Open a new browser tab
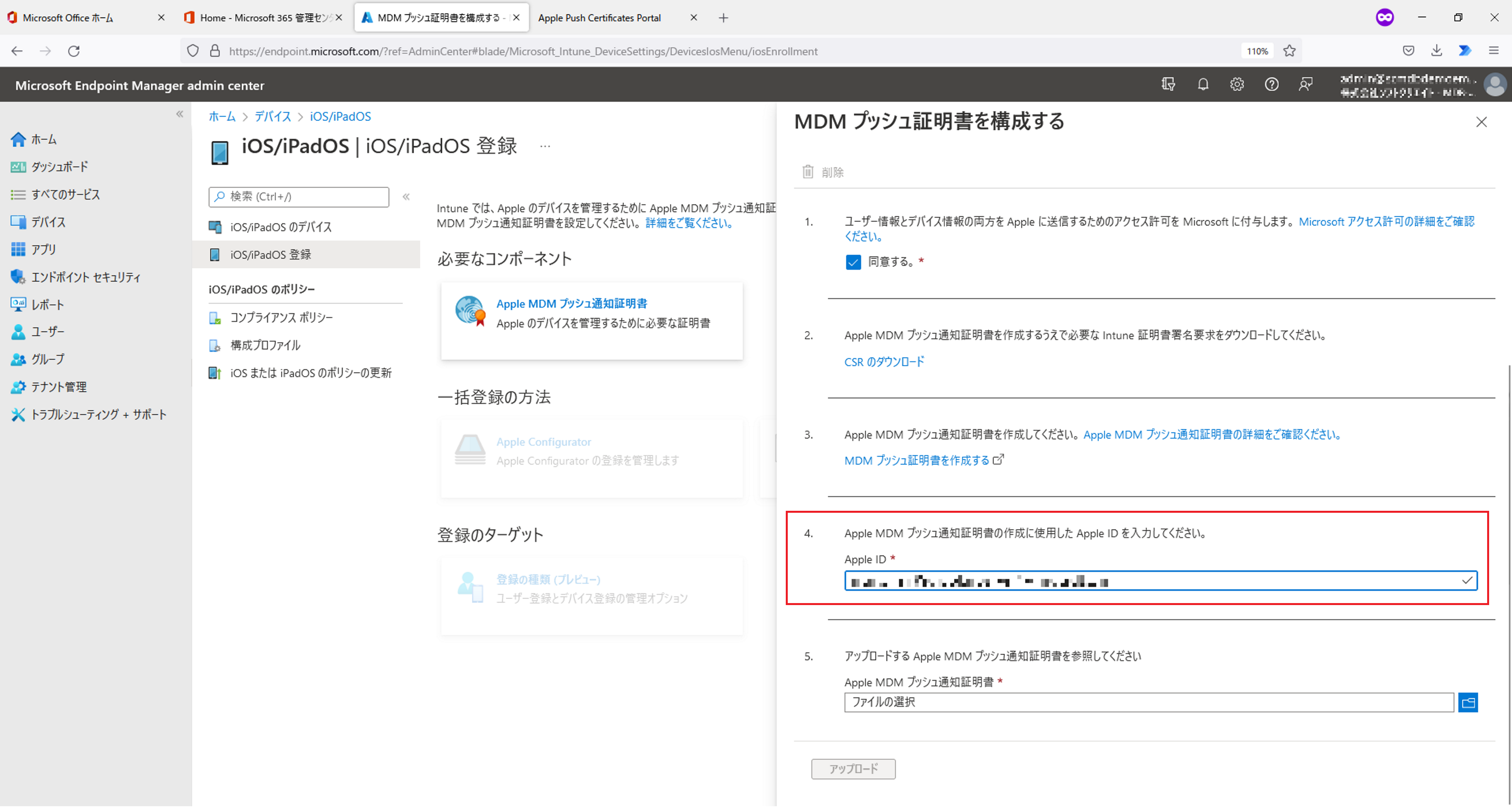Screen dimensions: 1512x807 tap(723, 18)
